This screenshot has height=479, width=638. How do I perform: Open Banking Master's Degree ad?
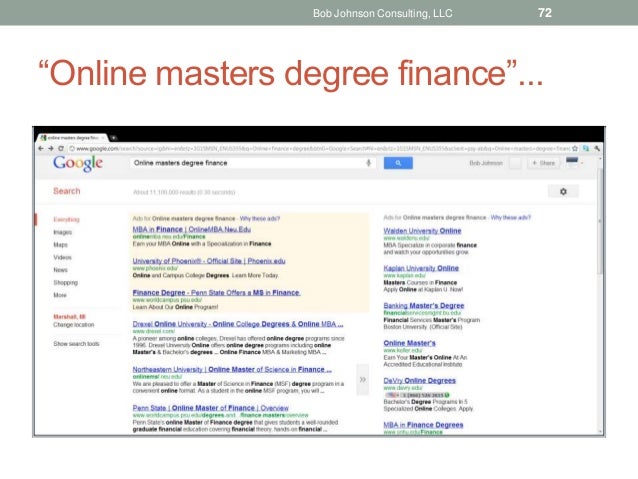coord(424,306)
